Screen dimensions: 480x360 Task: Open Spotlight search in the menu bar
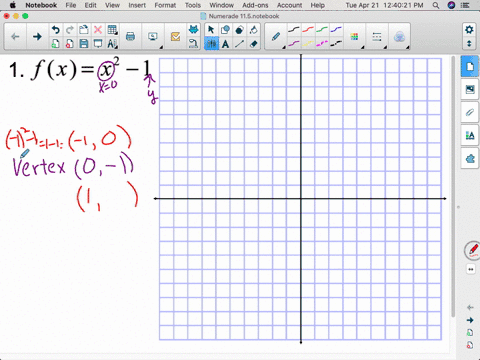436,5
